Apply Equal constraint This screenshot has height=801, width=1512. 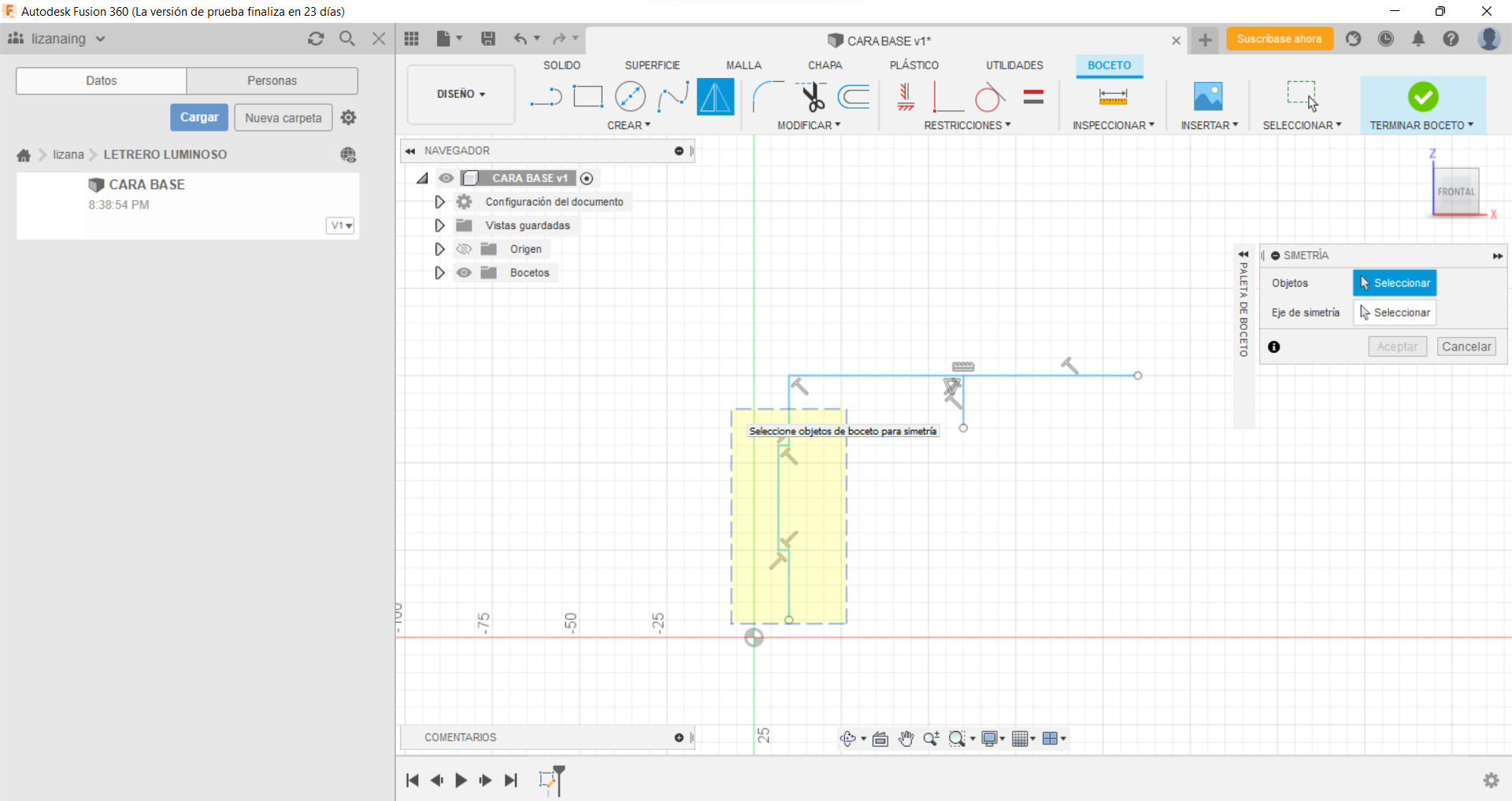(1033, 97)
